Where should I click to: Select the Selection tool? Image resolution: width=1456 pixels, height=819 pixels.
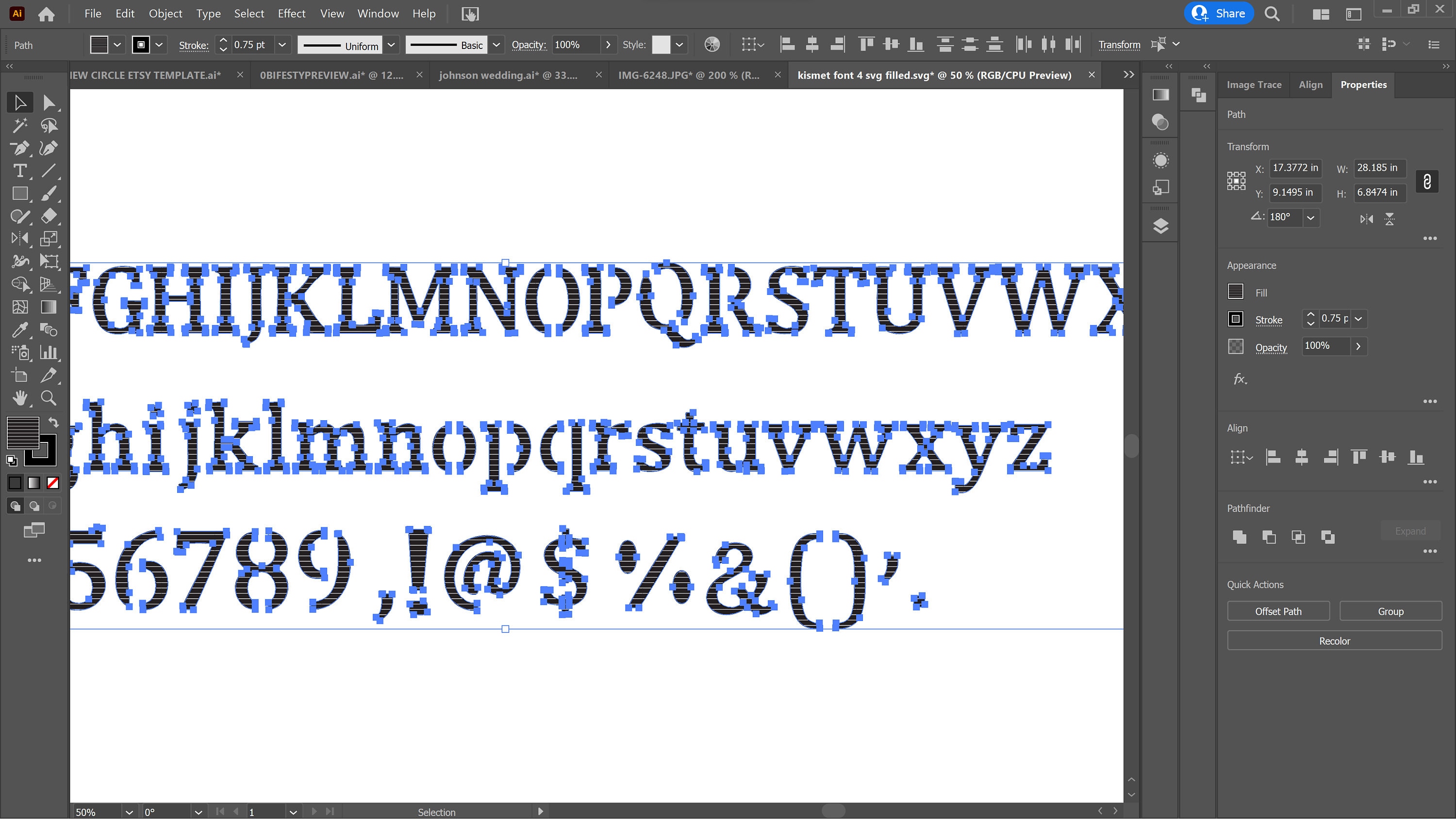[20, 102]
